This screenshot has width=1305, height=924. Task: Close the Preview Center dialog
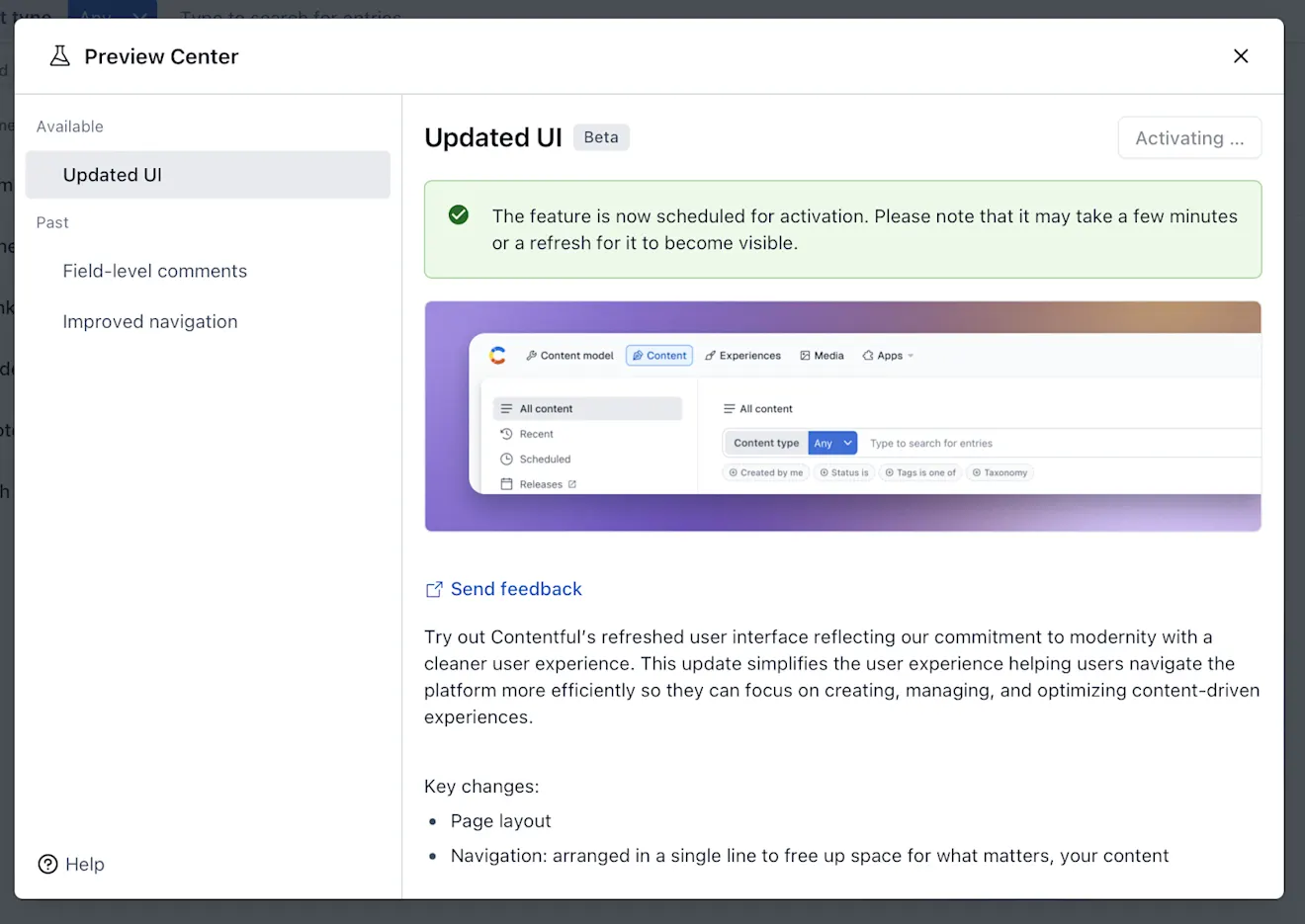pyautogui.click(x=1241, y=56)
